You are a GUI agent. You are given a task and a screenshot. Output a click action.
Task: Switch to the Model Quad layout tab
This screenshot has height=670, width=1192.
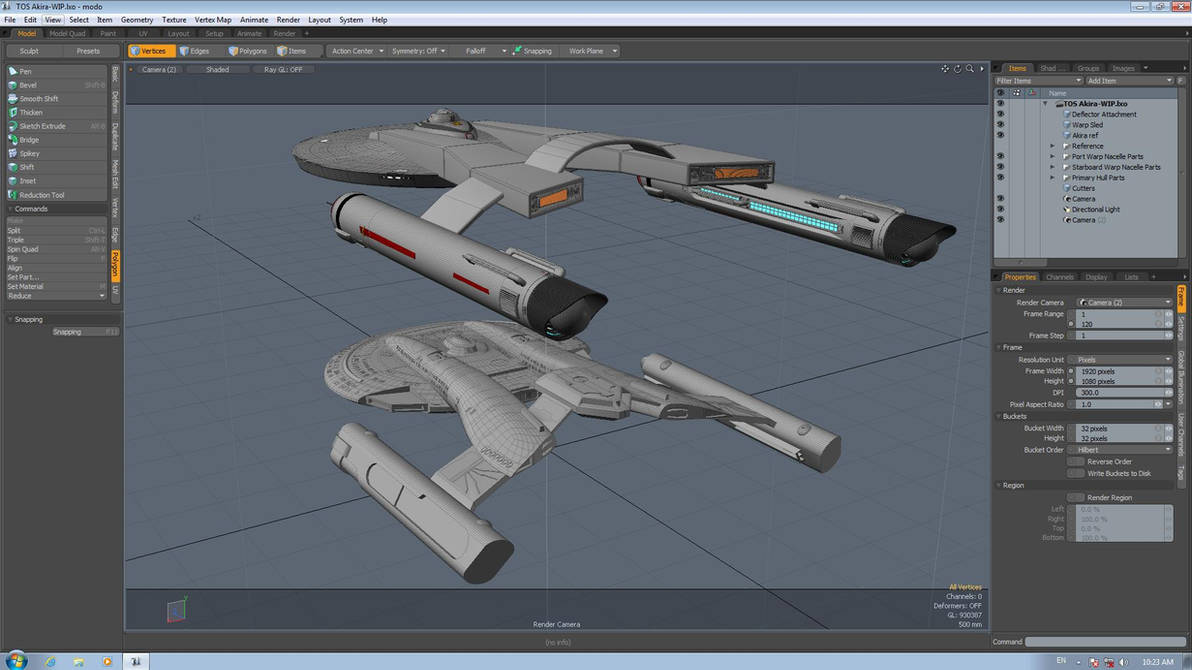point(67,33)
